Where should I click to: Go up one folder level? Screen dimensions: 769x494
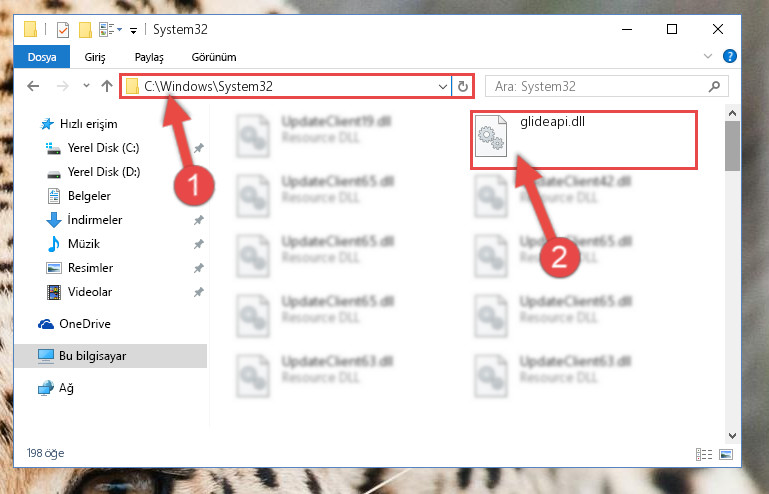106,86
